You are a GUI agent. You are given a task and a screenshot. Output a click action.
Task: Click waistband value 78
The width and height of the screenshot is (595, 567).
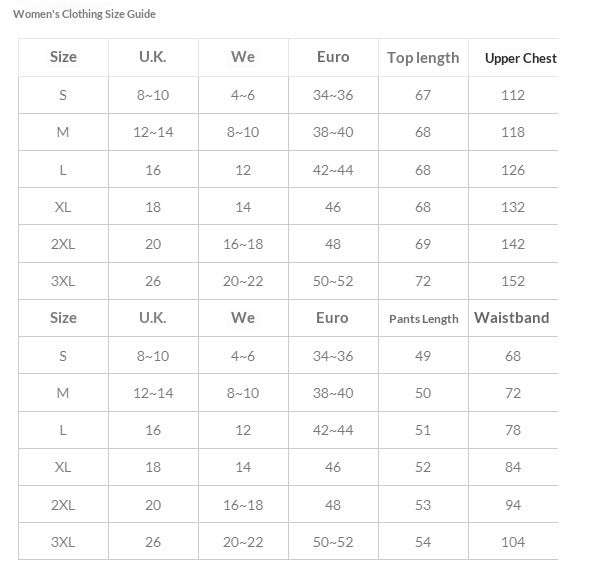point(513,430)
